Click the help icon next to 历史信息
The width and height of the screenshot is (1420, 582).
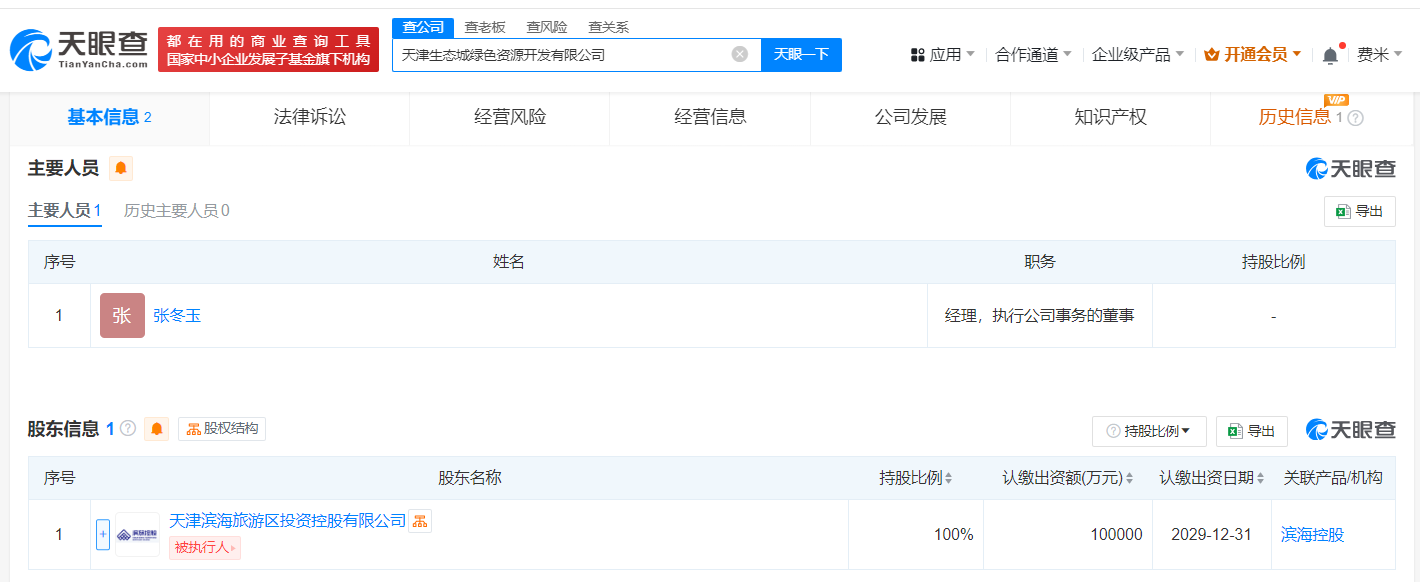1356,118
